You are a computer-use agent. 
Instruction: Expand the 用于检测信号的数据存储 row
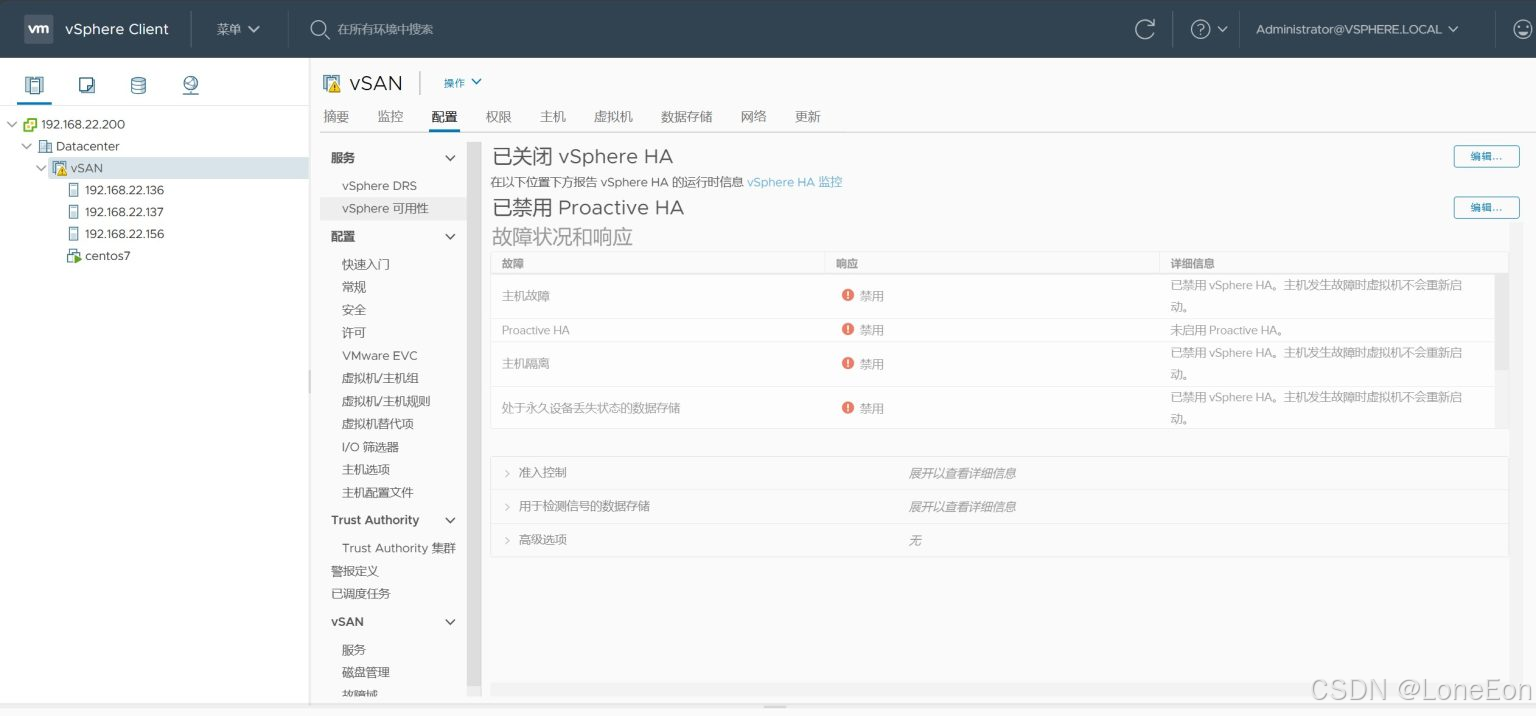pos(507,507)
